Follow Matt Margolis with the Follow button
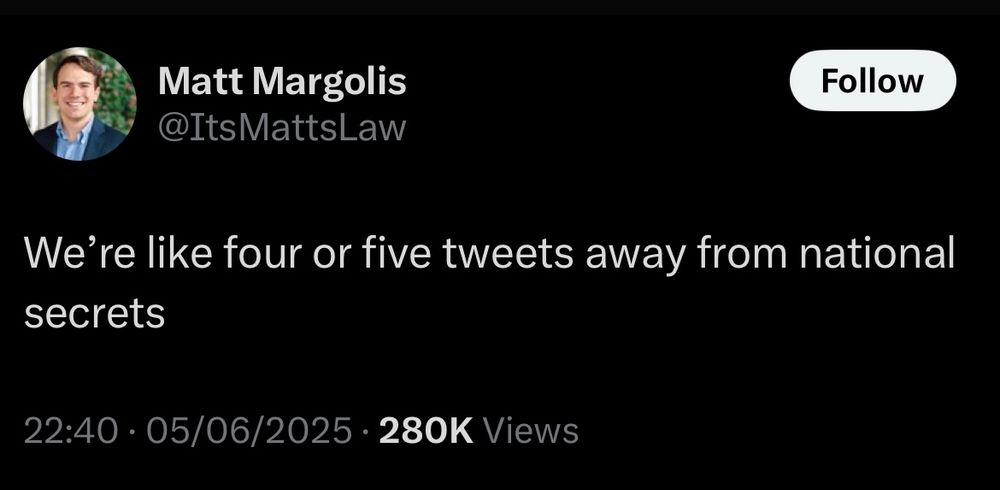This screenshot has width=1000, height=490. [872, 80]
